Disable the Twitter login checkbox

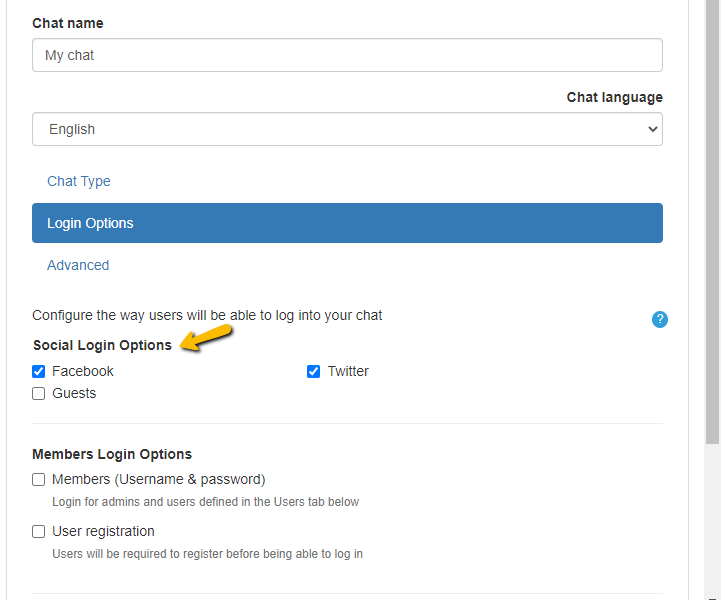coord(314,371)
